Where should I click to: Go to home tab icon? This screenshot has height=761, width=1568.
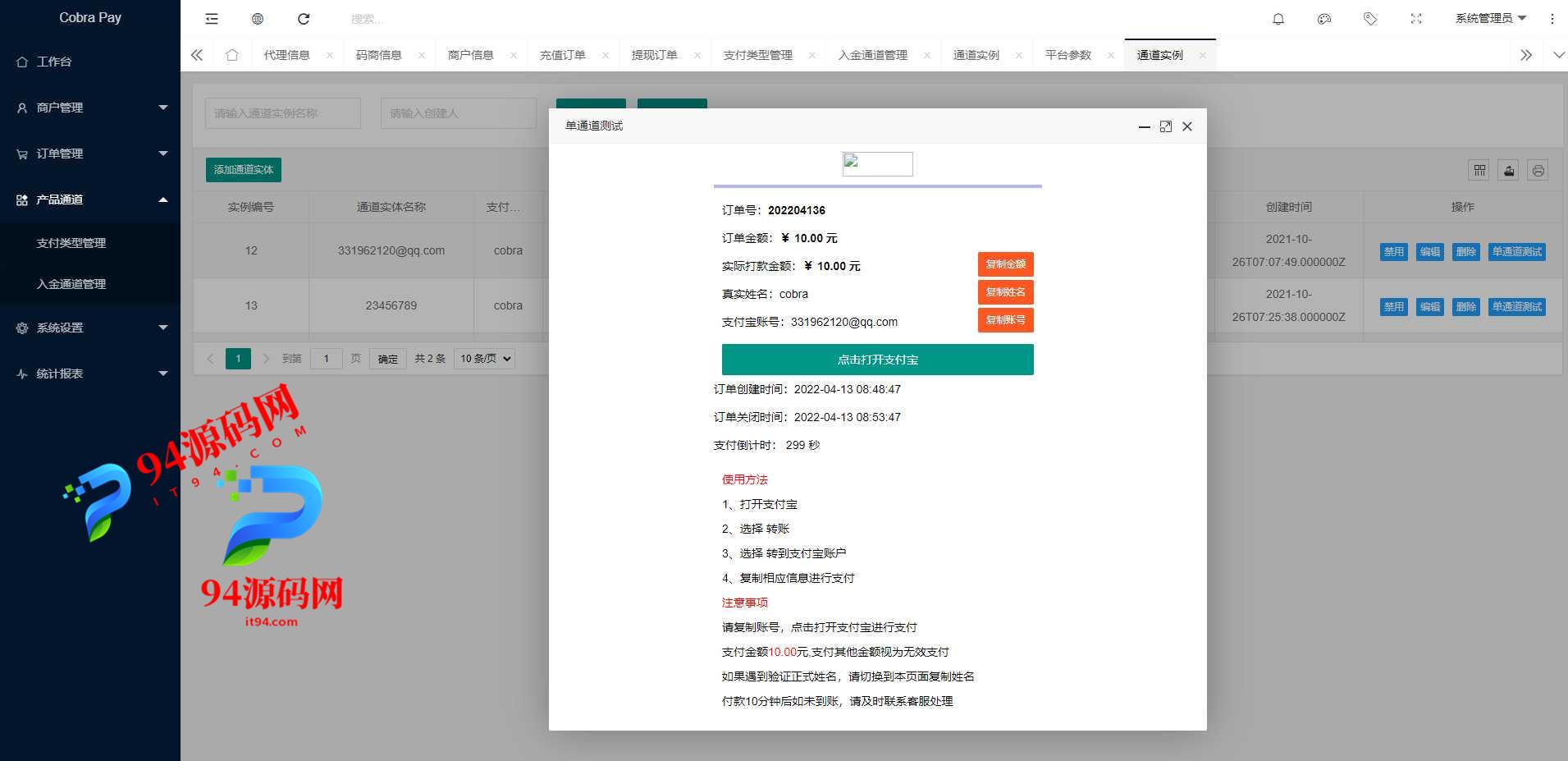[232, 55]
